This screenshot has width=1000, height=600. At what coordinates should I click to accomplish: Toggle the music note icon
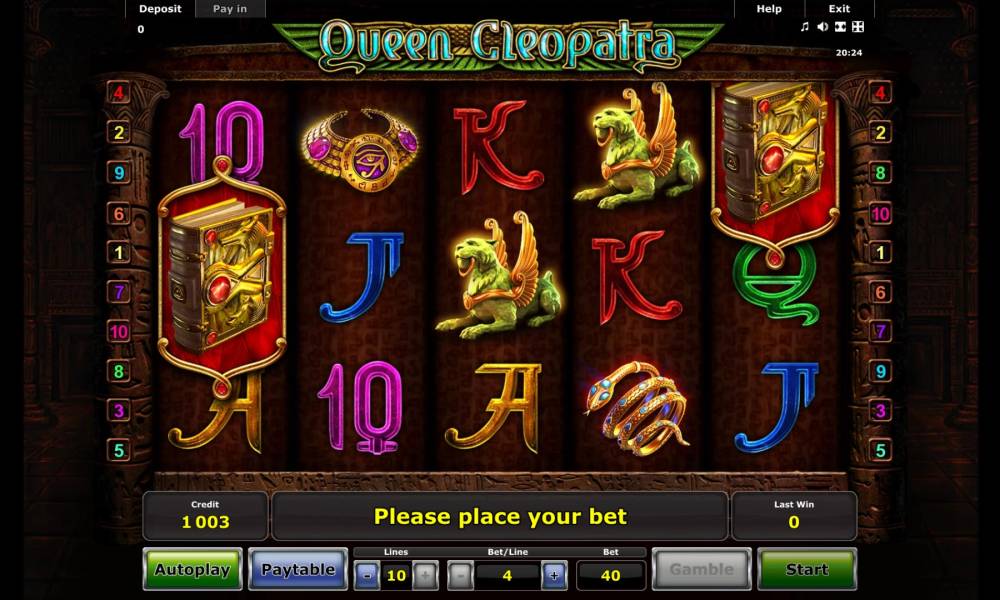[x=804, y=27]
